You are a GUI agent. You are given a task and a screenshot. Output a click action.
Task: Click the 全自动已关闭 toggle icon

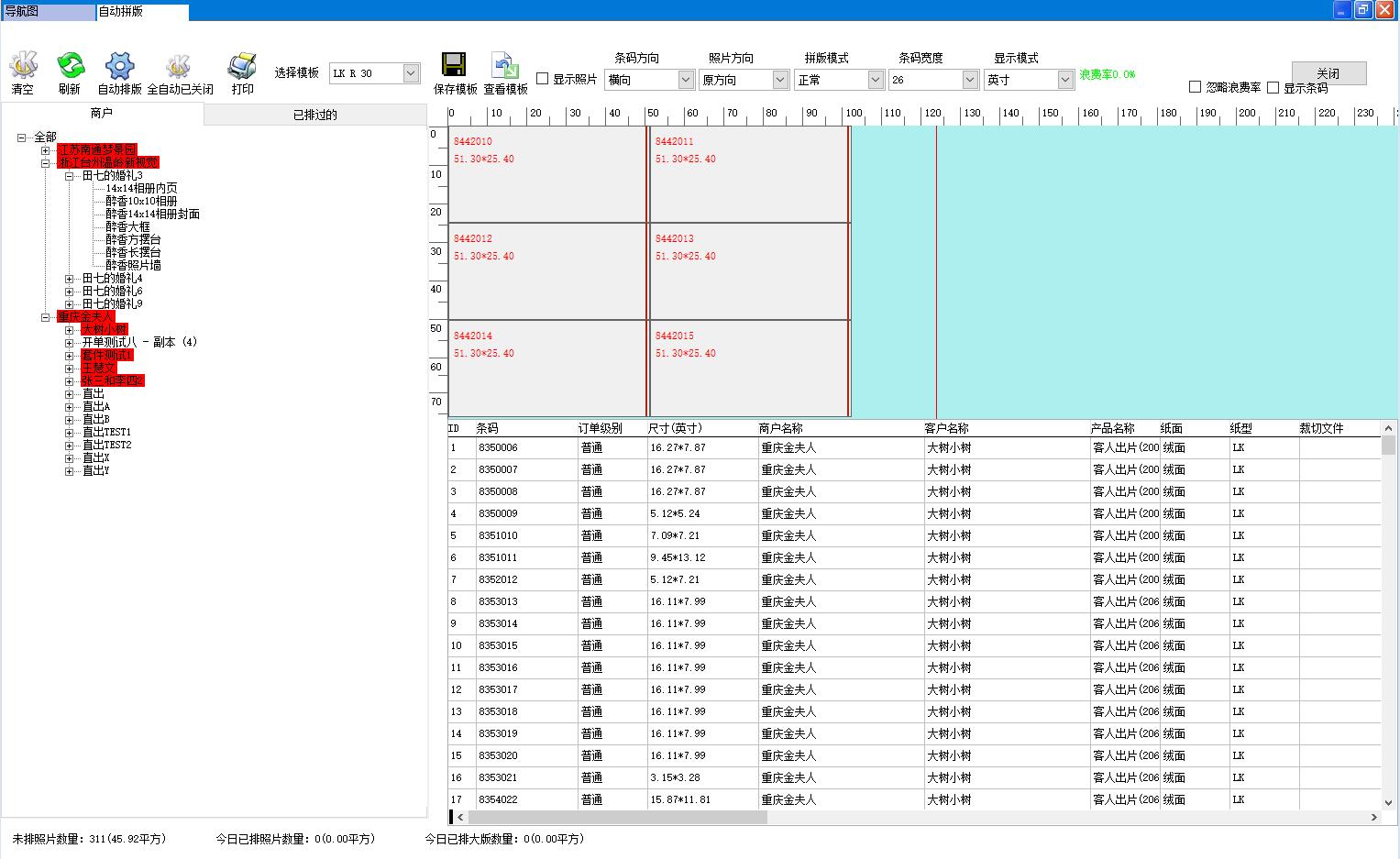point(178,67)
